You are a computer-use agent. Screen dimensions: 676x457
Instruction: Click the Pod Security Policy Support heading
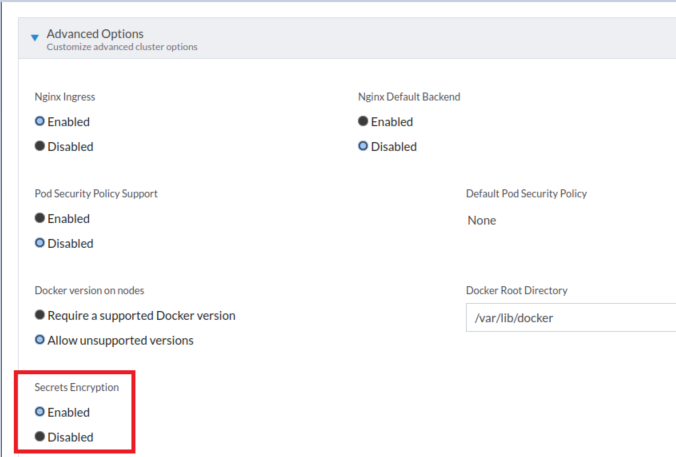[96, 194]
